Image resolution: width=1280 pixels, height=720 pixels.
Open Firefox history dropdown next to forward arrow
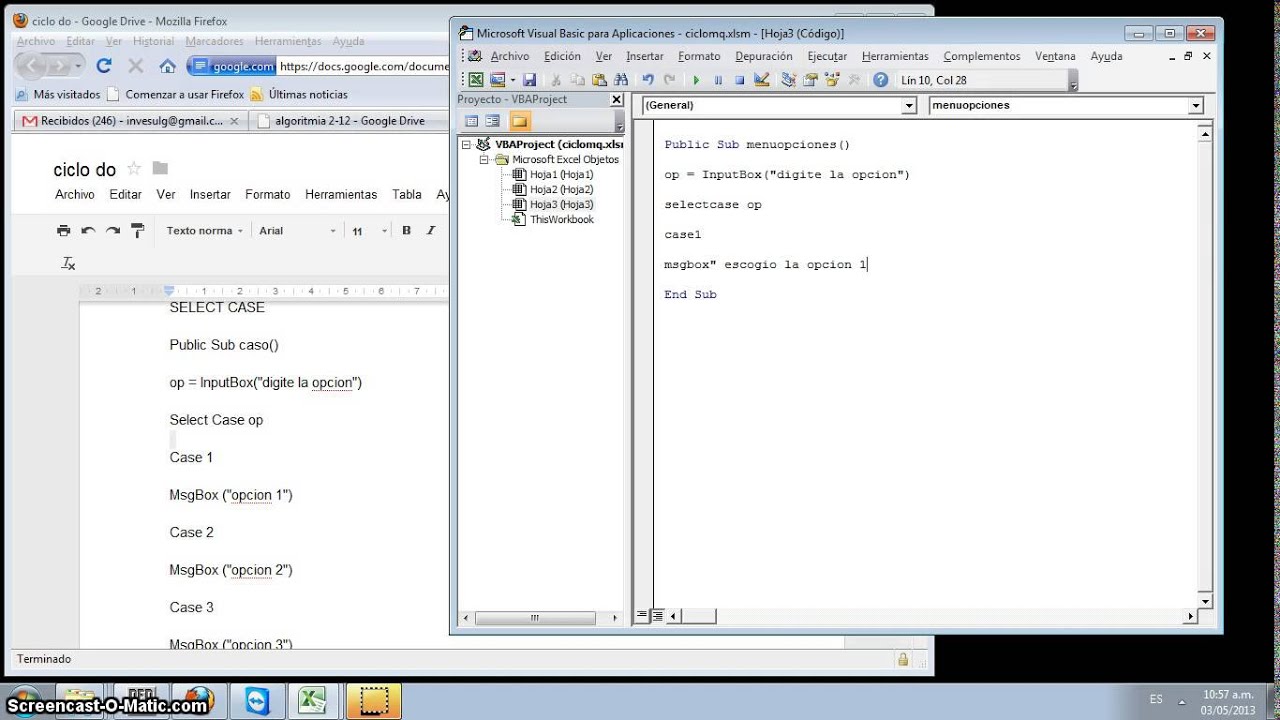80,66
